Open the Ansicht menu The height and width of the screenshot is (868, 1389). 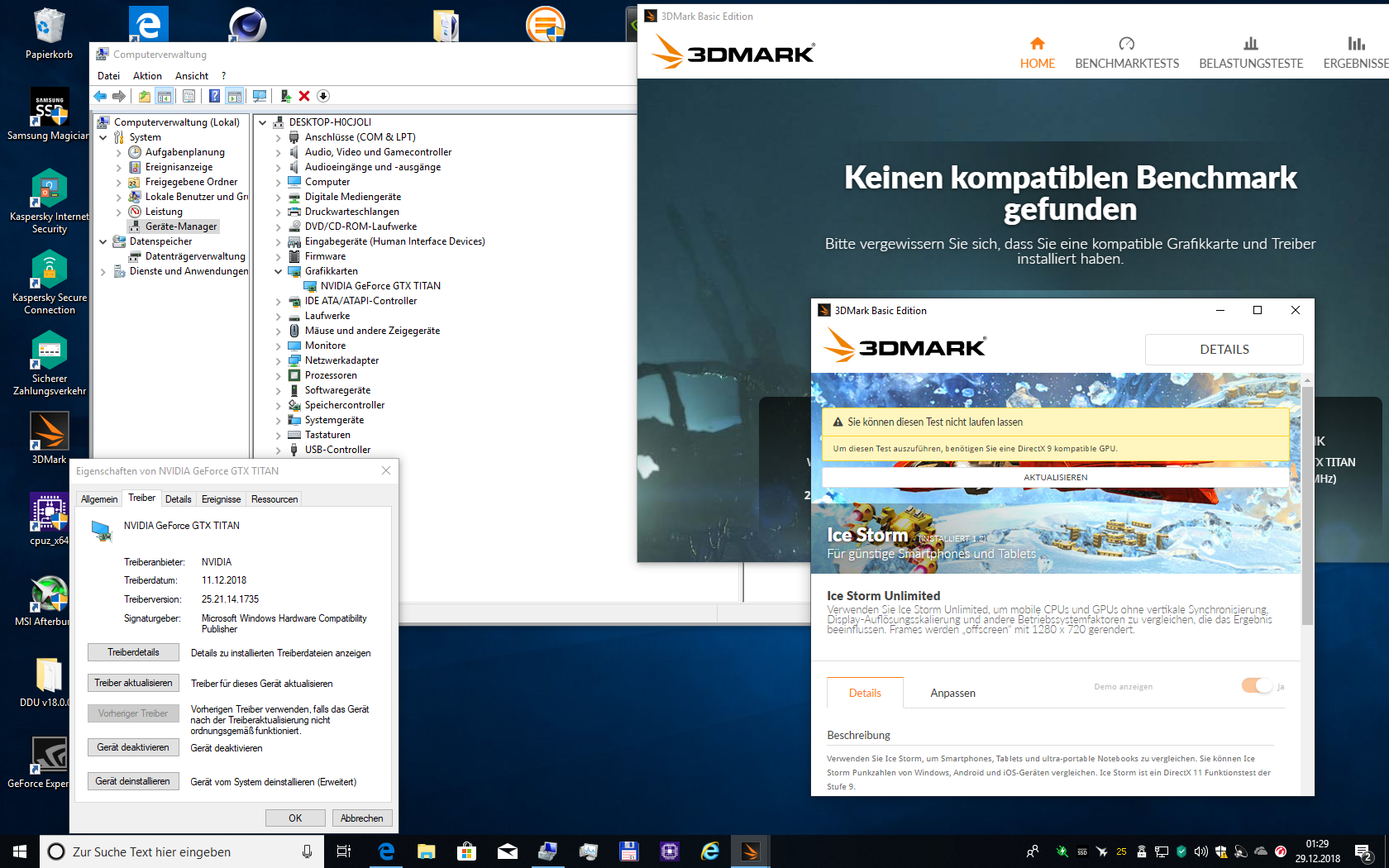[x=192, y=75]
